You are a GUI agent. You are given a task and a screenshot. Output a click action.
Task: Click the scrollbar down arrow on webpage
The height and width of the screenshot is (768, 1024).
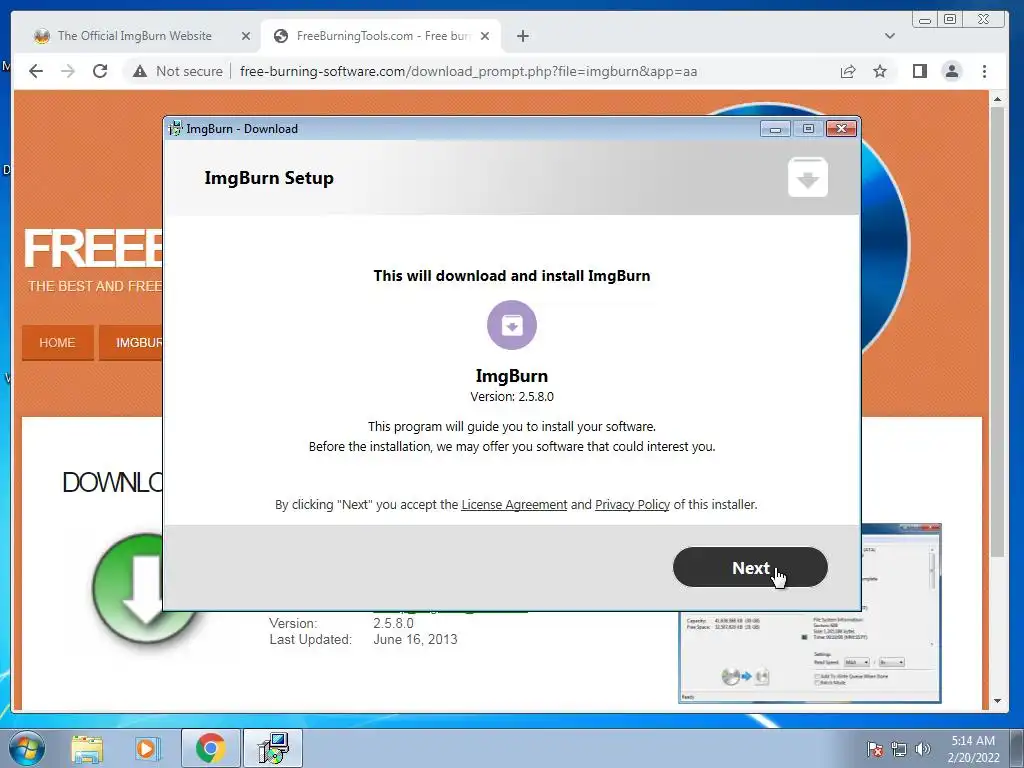[x=997, y=701]
